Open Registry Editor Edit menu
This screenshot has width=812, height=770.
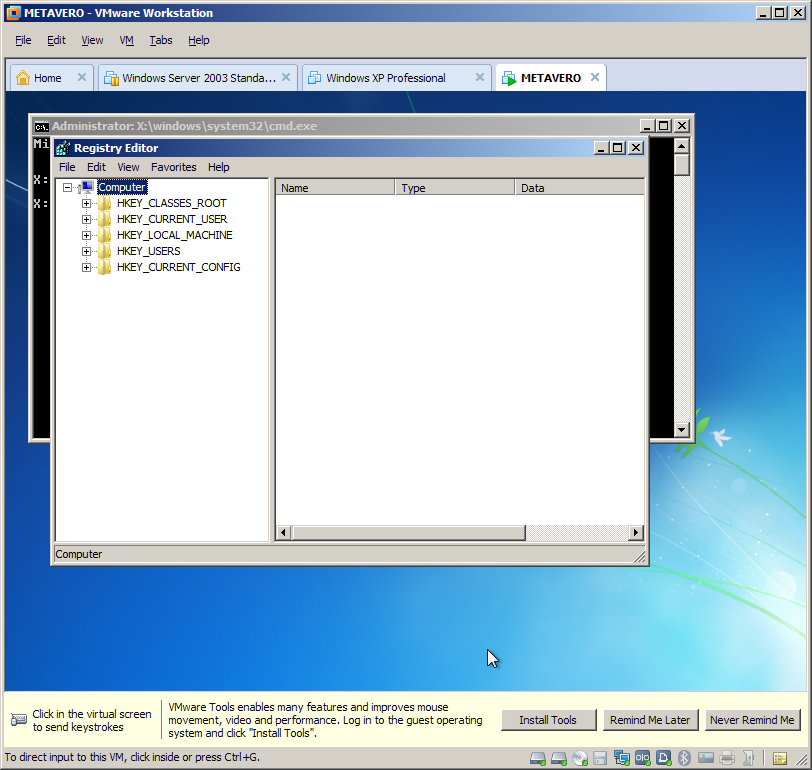coord(96,167)
